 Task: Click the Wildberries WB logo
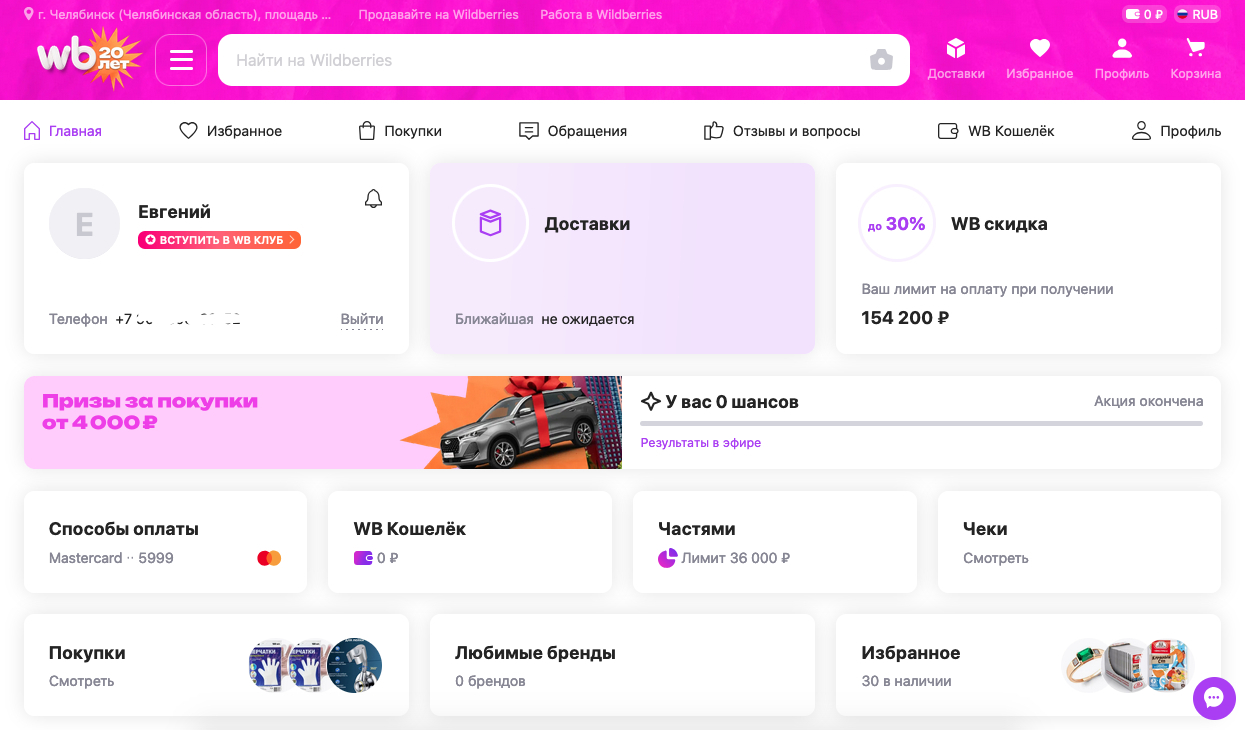coord(90,58)
